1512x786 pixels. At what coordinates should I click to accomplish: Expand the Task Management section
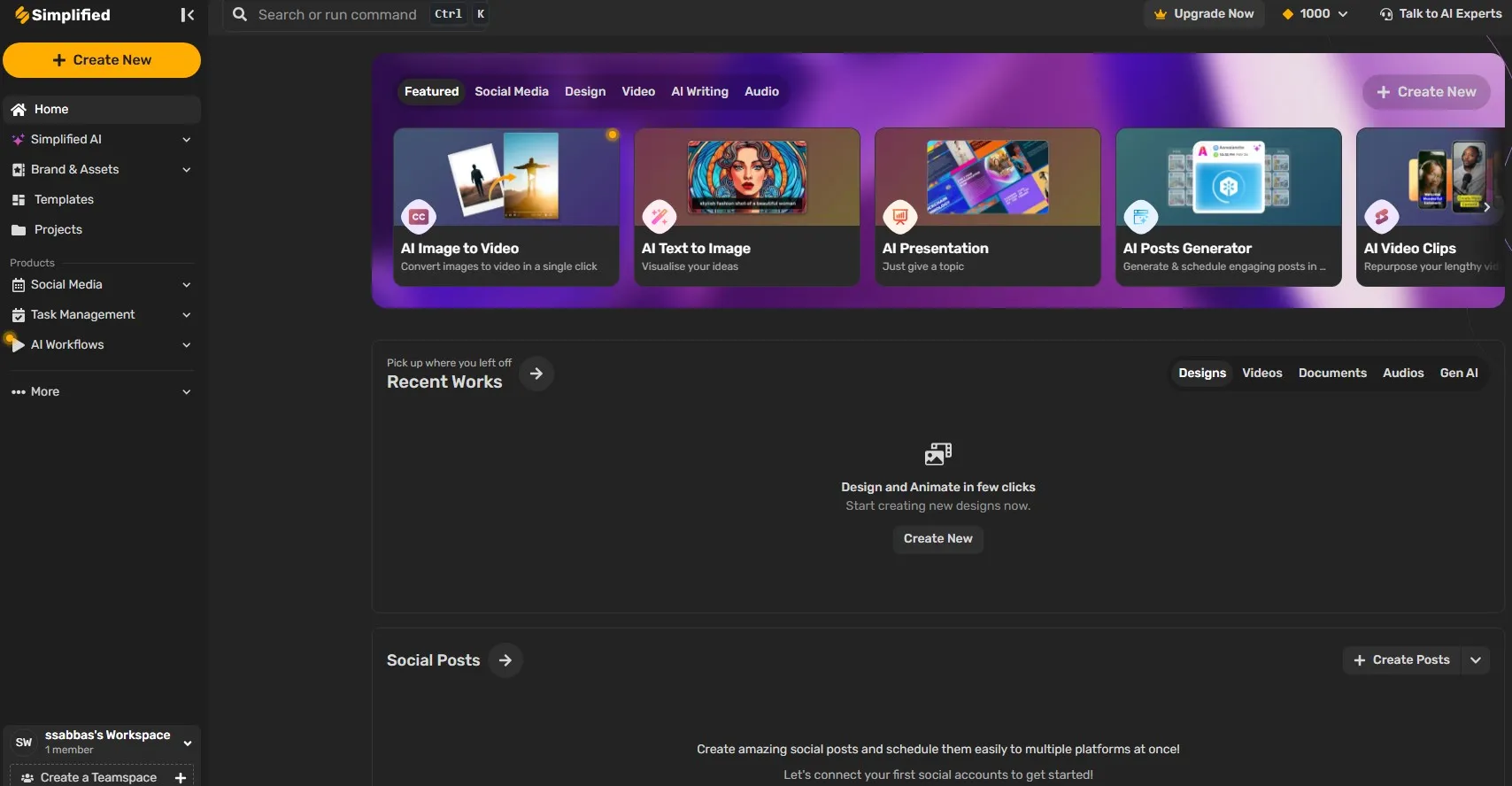coord(187,315)
